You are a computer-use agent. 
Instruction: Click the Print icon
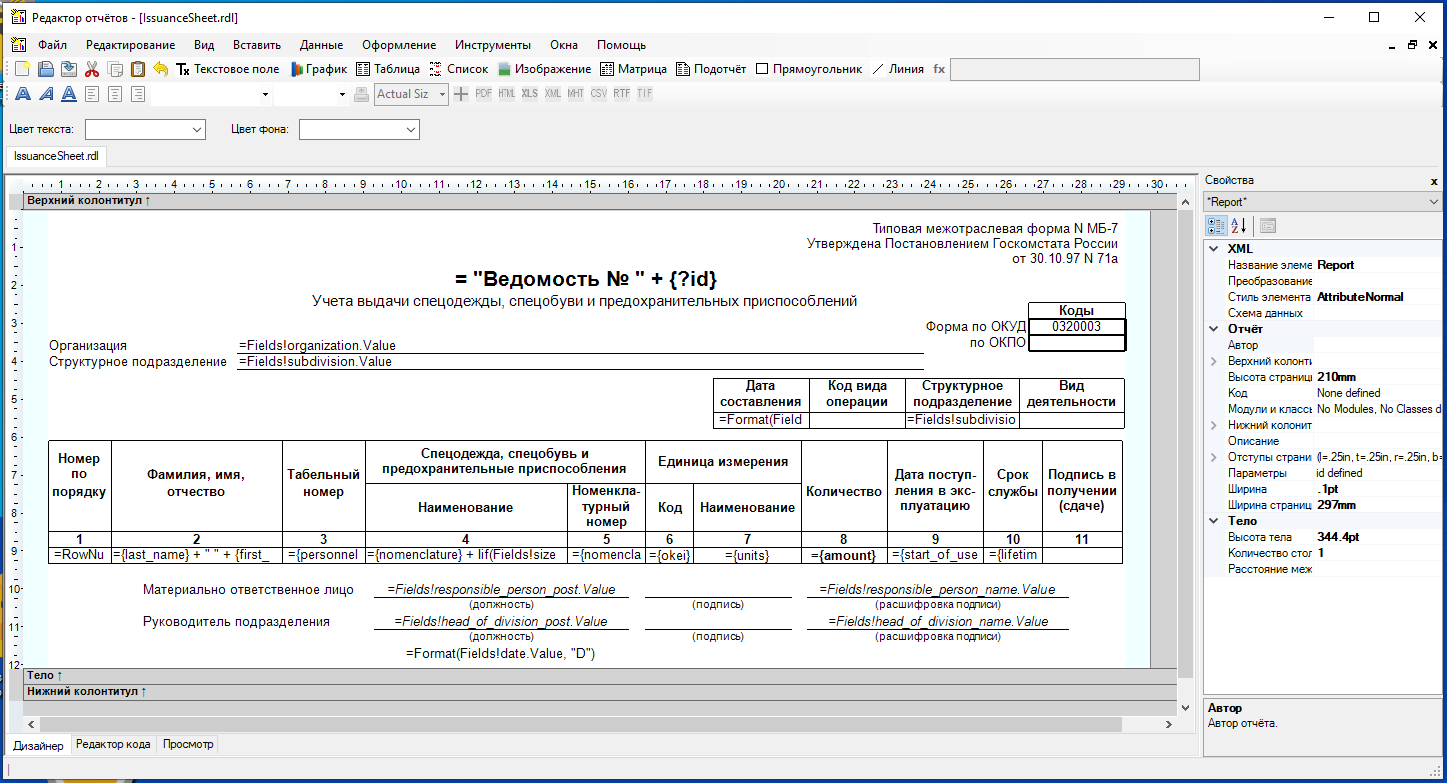pyautogui.click(x=362, y=94)
